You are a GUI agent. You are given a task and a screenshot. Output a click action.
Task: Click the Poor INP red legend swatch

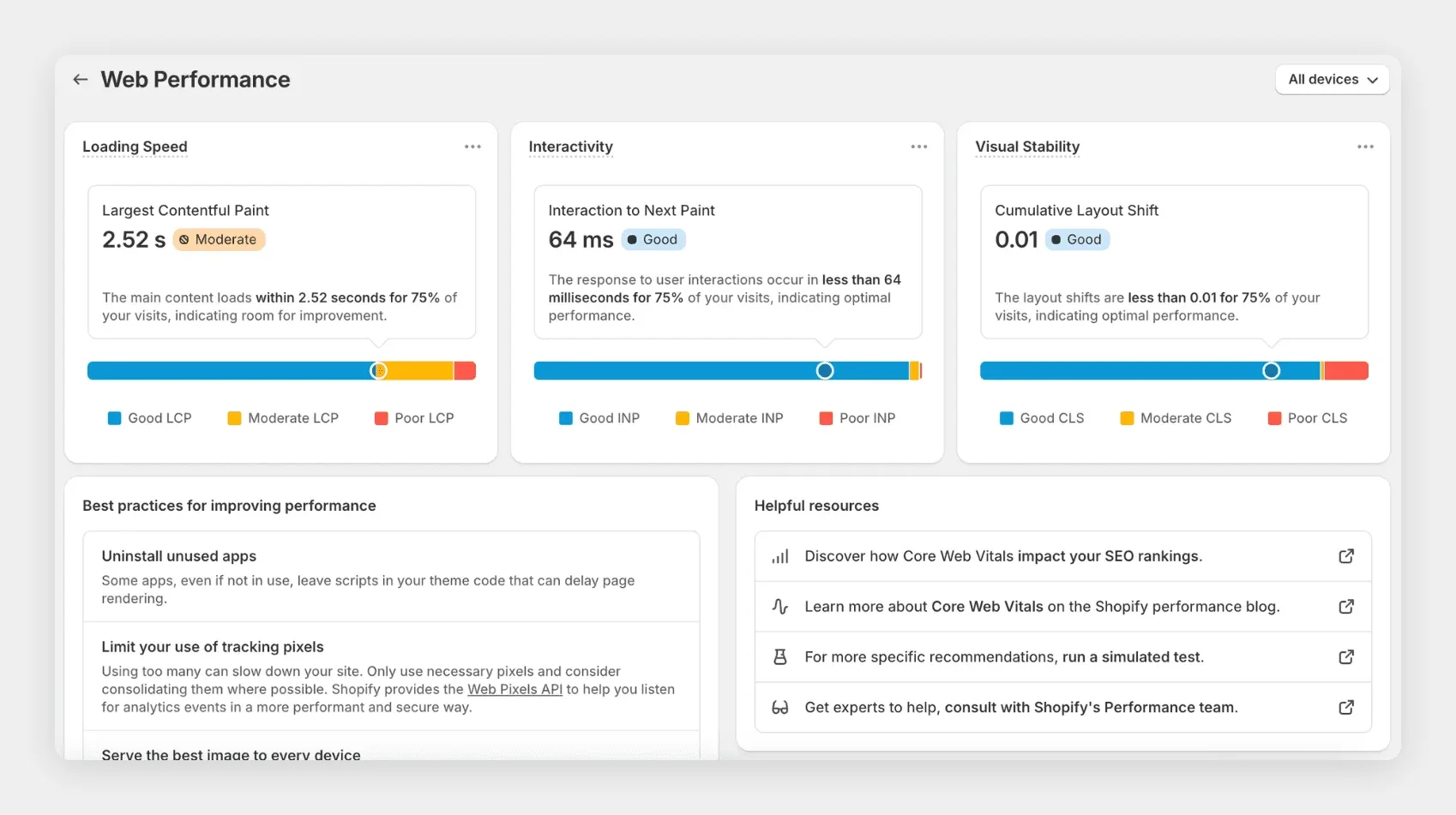pyautogui.click(x=826, y=418)
